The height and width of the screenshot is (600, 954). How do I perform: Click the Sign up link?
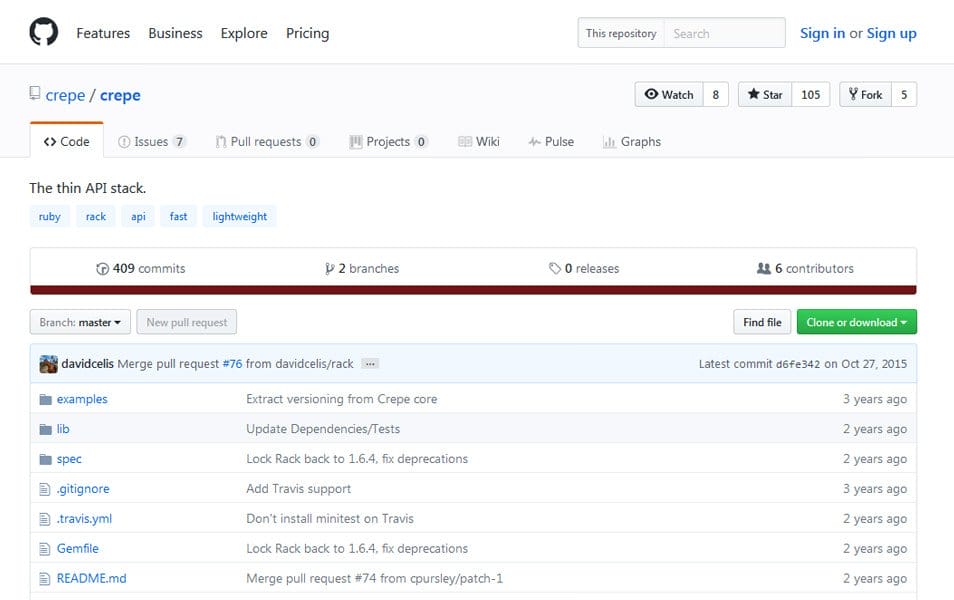(x=891, y=33)
